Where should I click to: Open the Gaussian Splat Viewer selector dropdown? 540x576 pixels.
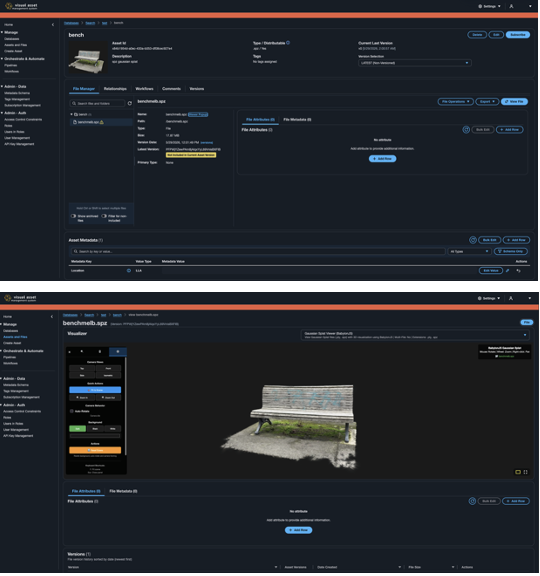coord(415,335)
